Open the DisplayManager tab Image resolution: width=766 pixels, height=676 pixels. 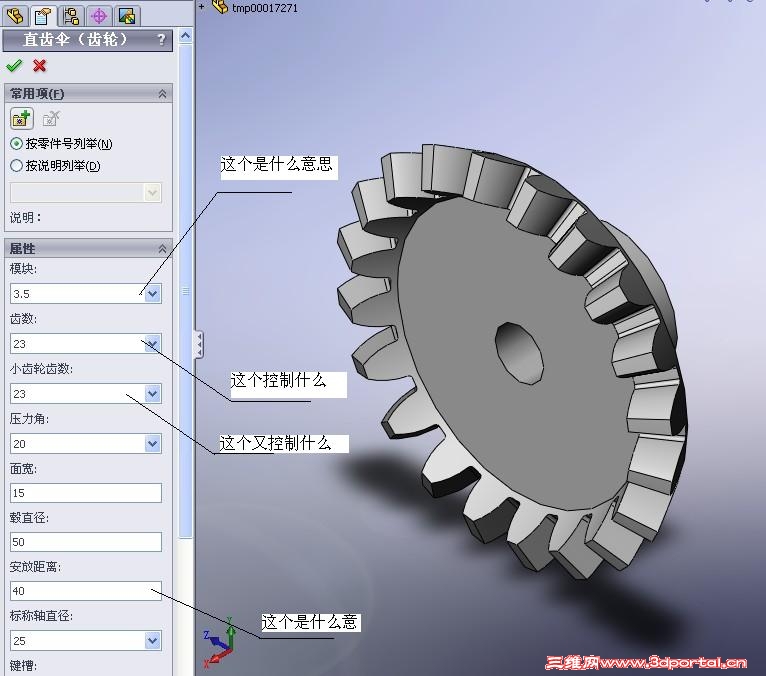[127, 16]
